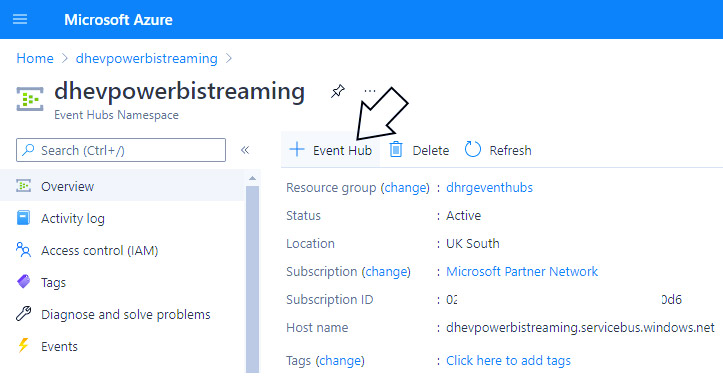The image size is (723, 390).
Task: Open the Azure portal hamburger menu
Action: tap(20, 19)
